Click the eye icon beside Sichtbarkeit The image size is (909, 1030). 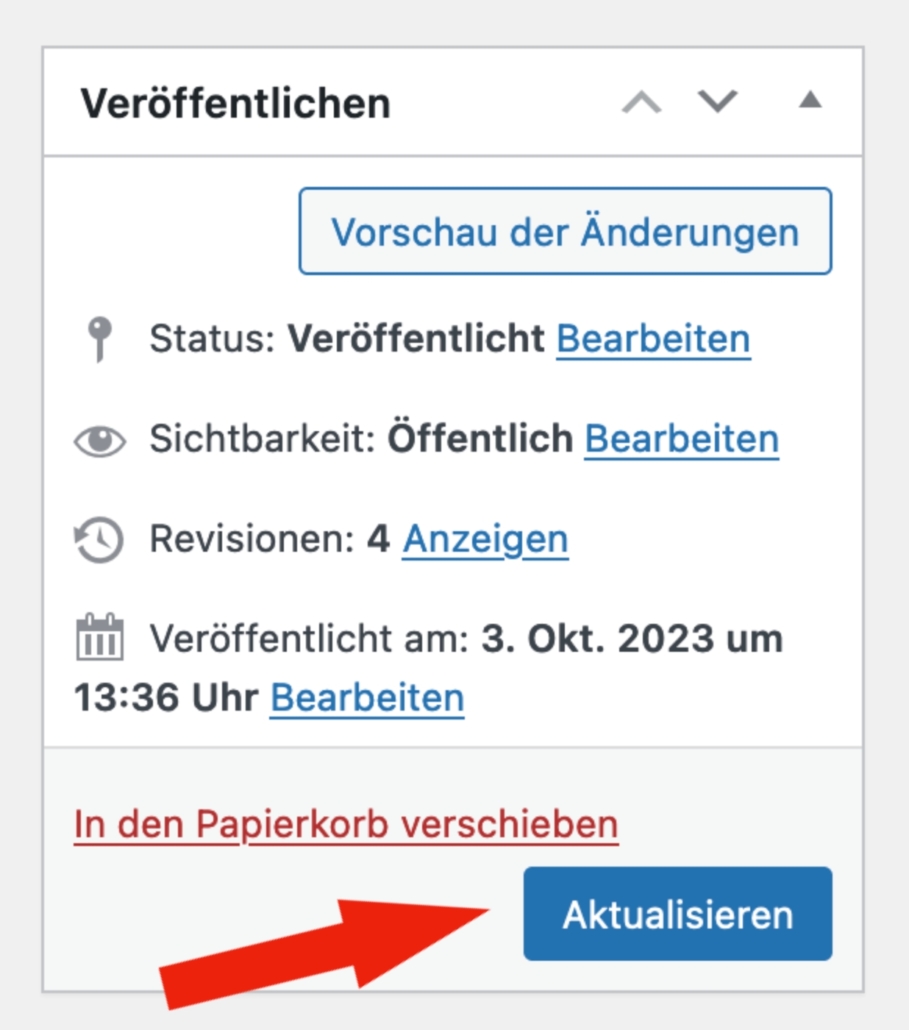(100, 440)
